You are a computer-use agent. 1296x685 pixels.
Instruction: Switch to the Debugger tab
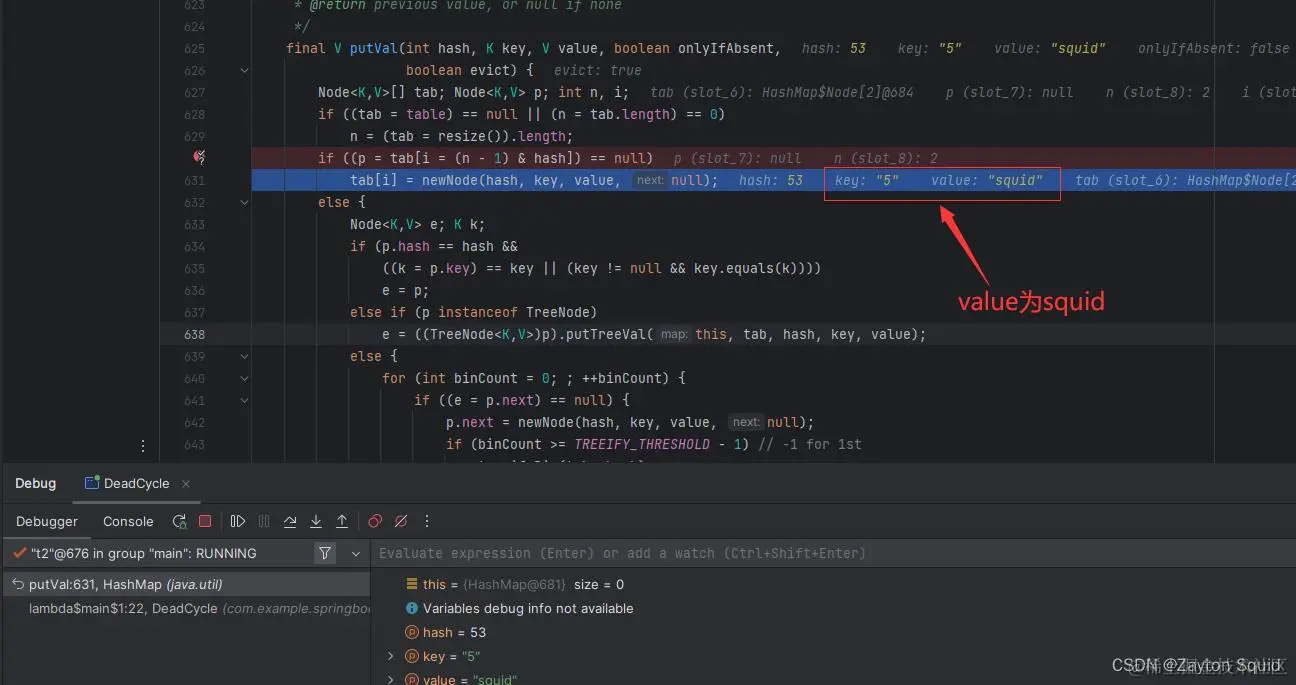tap(47, 521)
